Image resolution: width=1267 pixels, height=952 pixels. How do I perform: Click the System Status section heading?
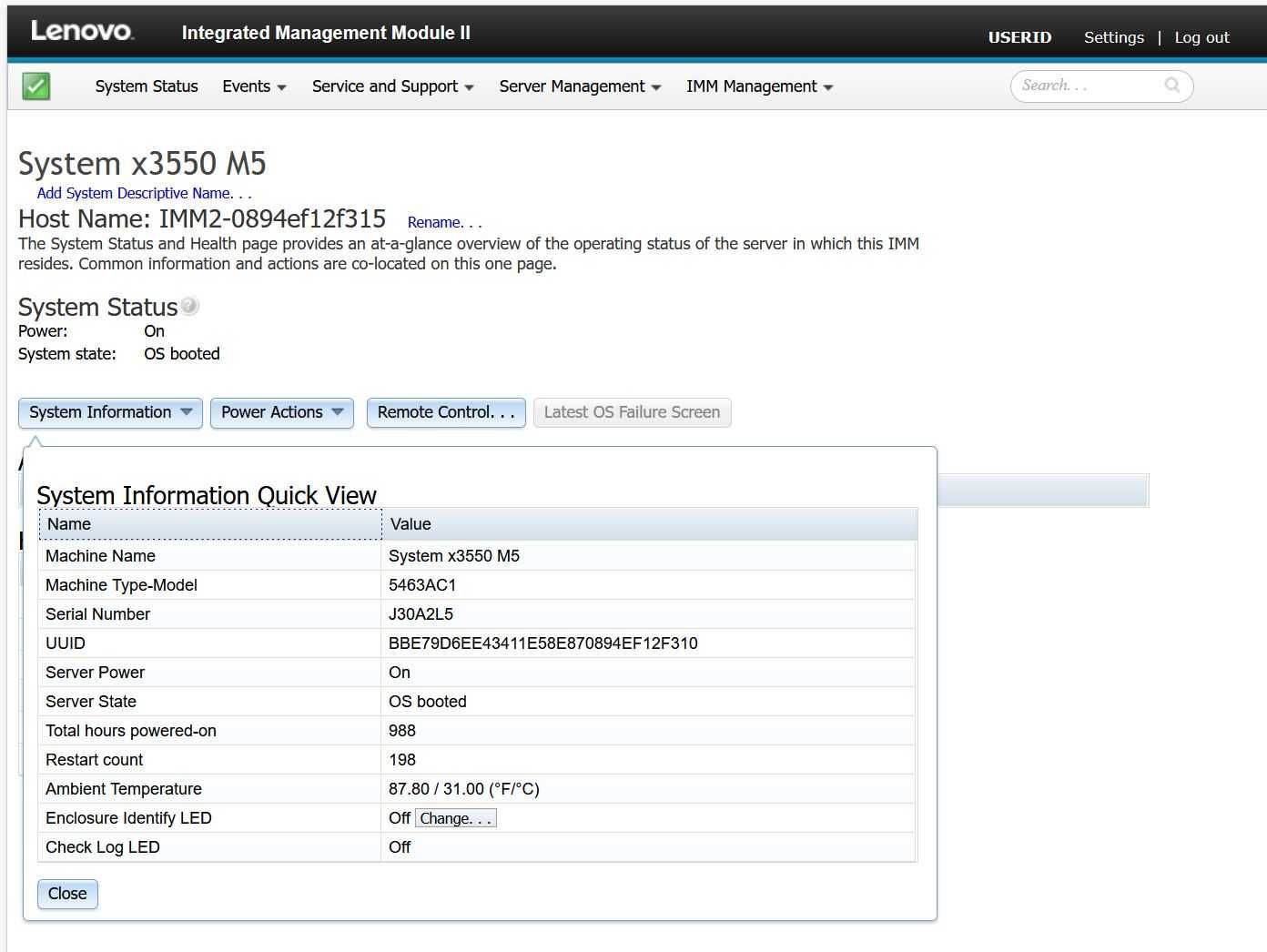click(97, 308)
